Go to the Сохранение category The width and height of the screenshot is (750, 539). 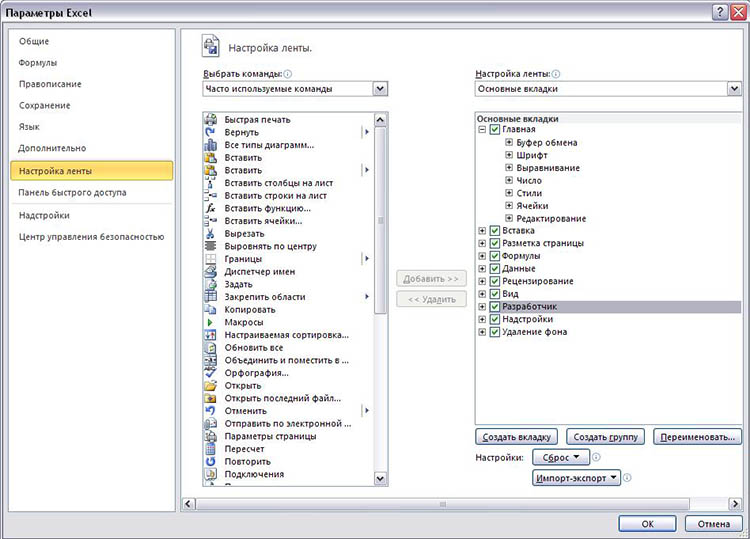44,105
